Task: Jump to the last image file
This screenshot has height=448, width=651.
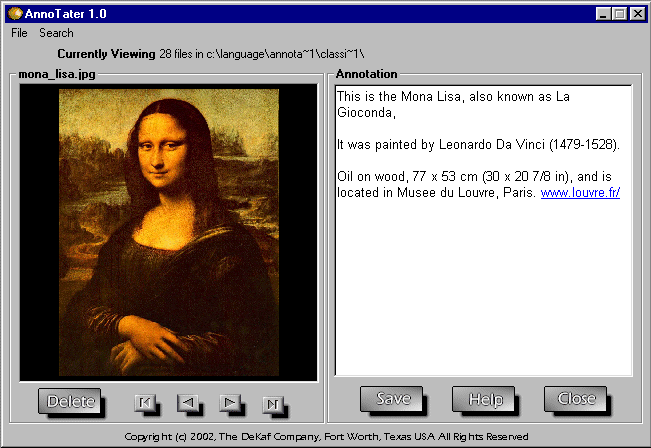Action: click(x=273, y=403)
